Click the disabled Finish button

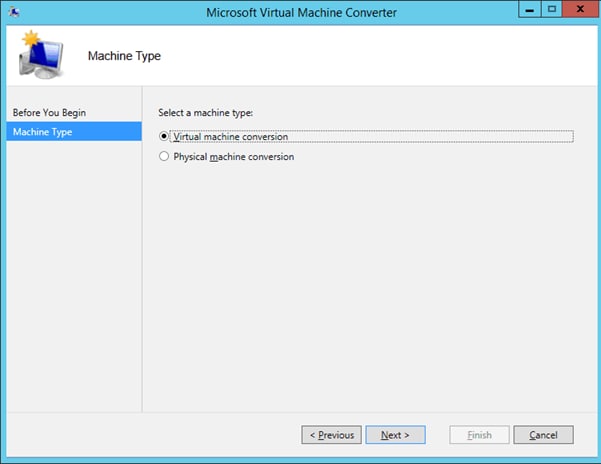pyautogui.click(x=479, y=435)
